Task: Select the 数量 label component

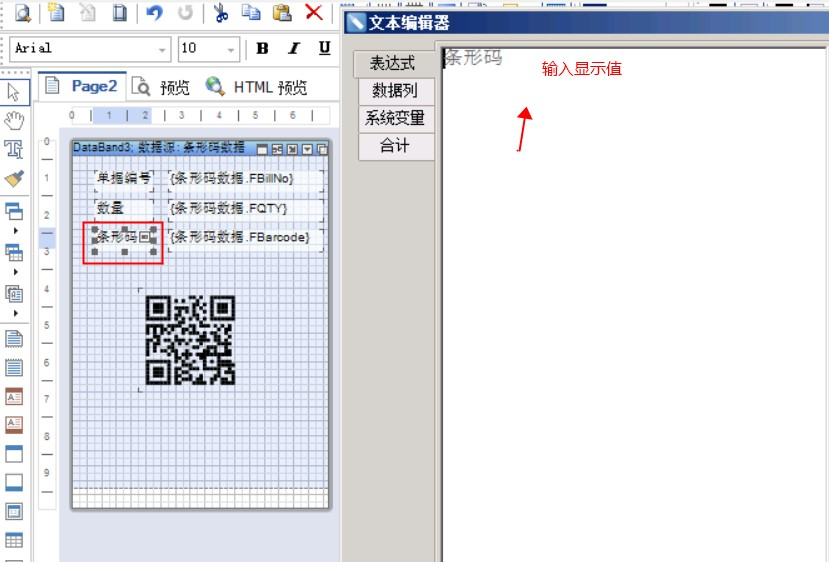Action: pyautogui.click(x=124, y=208)
